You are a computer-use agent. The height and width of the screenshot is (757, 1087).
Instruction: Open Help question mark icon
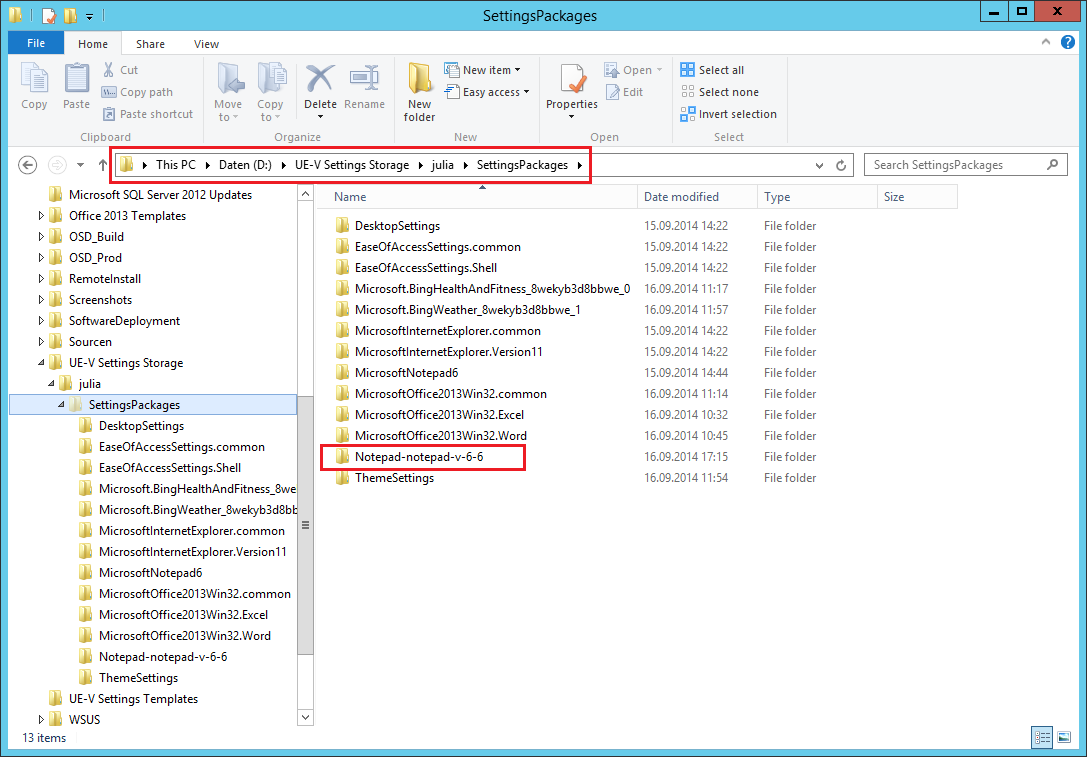(x=1068, y=42)
